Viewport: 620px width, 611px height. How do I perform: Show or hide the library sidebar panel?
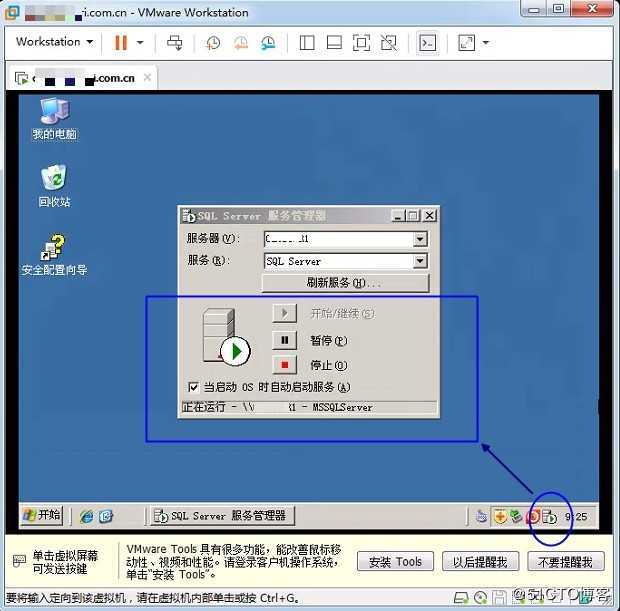[307, 43]
